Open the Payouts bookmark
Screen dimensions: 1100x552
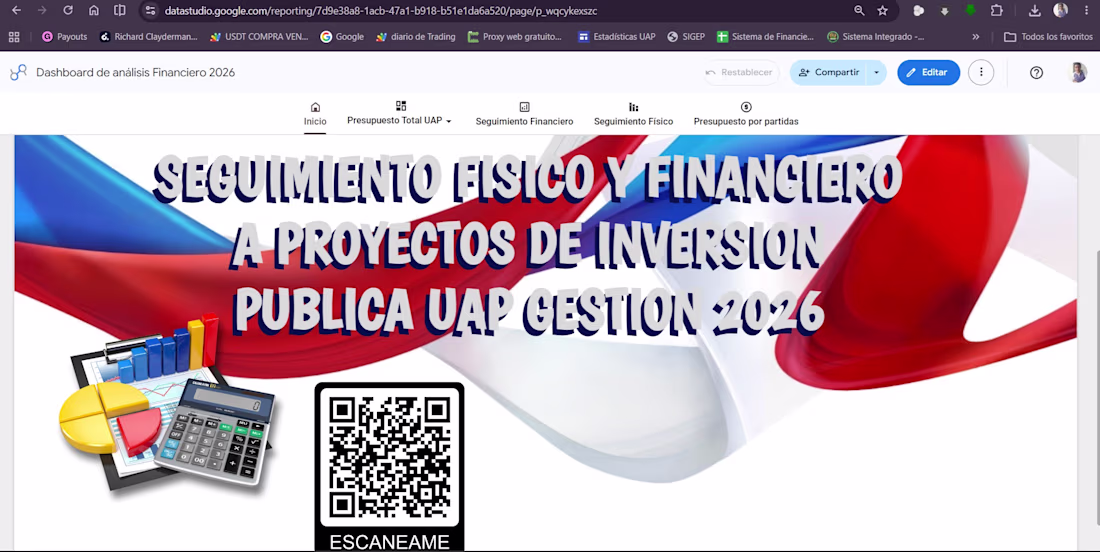point(65,36)
